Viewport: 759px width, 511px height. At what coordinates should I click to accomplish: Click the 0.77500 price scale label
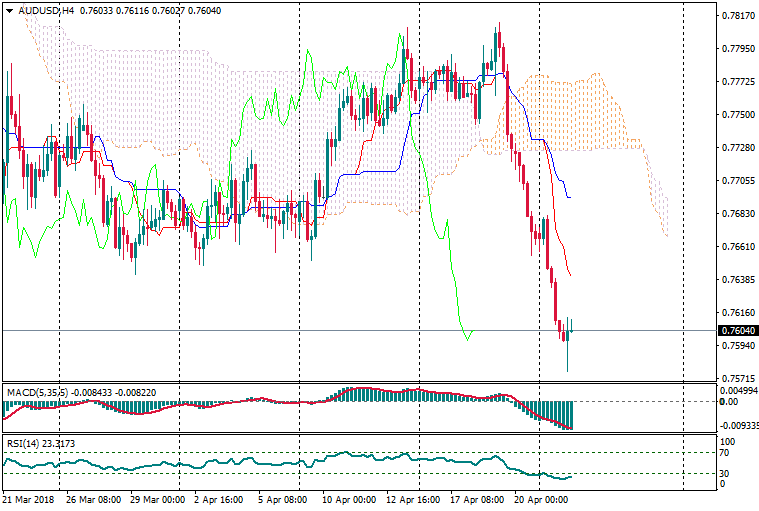pyautogui.click(x=737, y=115)
